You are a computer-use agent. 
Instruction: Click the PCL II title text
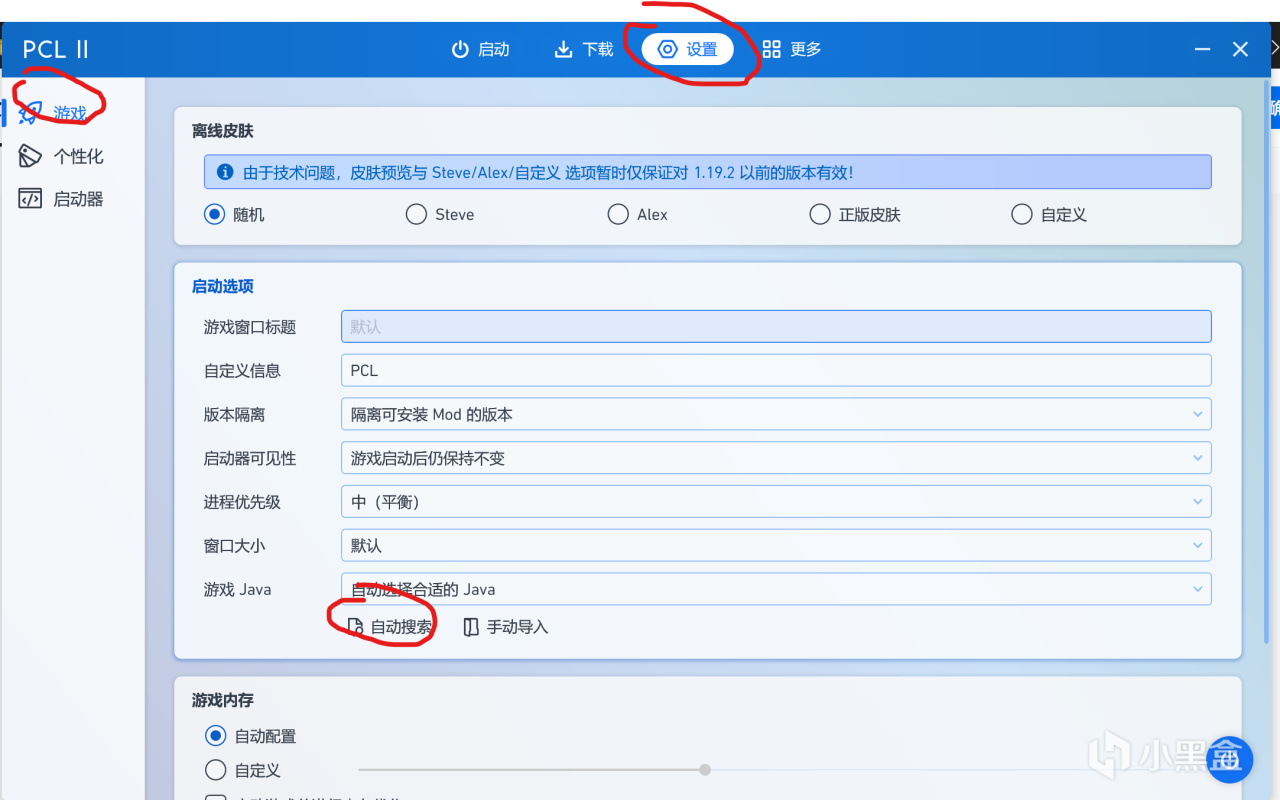[x=56, y=50]
